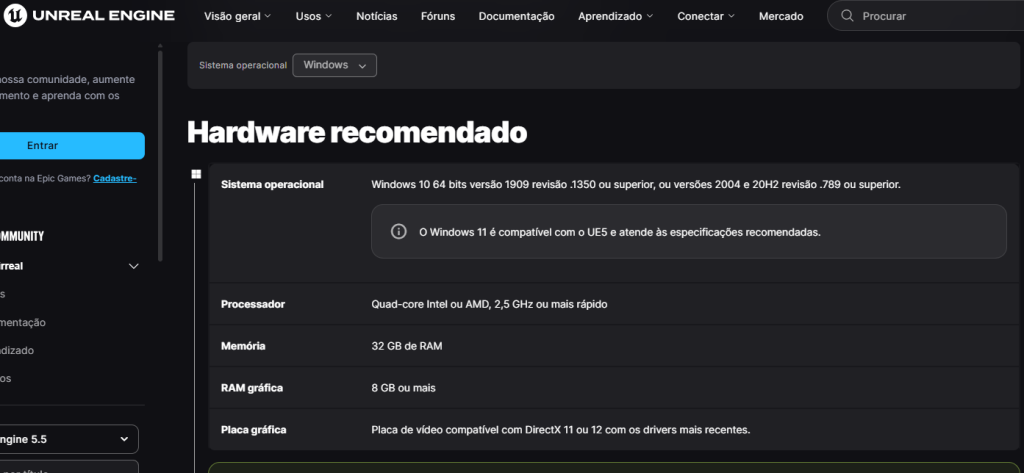
Task: Click the Memória row label
Action: pos(243,346)
